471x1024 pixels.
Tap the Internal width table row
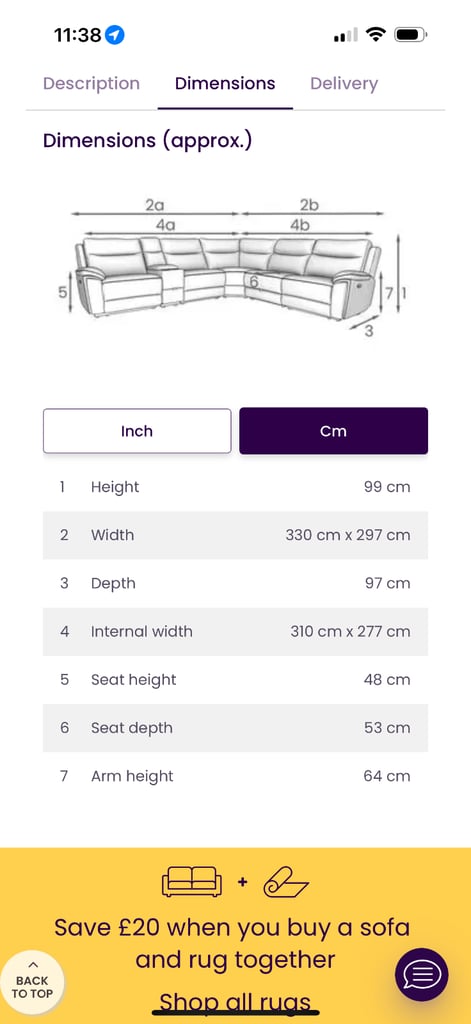pyautogui.click(x=235, y=632)
